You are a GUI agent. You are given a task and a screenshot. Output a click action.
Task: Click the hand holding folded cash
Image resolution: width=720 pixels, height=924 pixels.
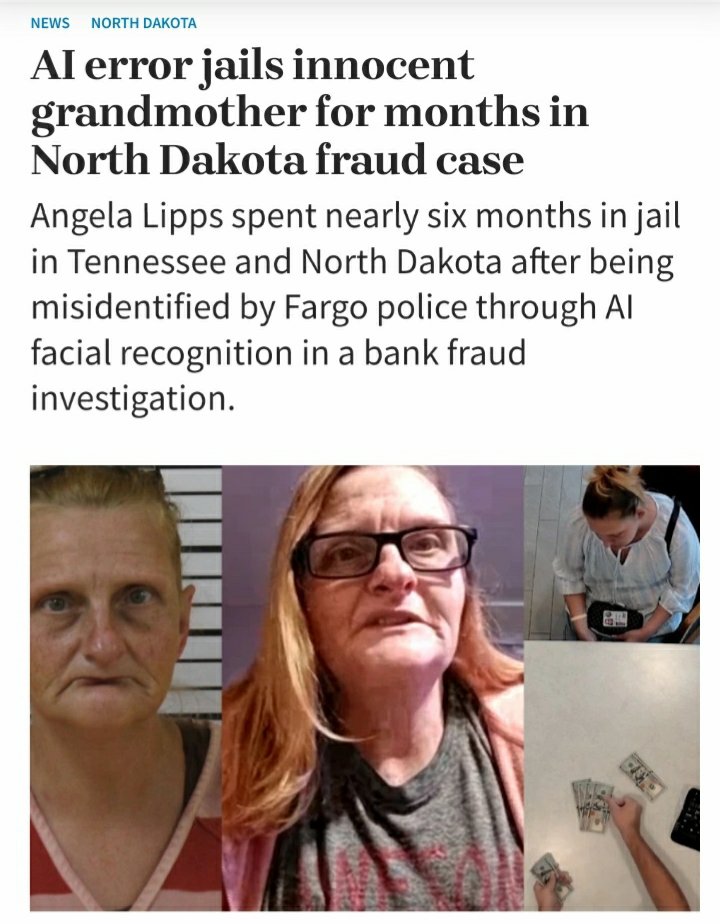(551, 879)
